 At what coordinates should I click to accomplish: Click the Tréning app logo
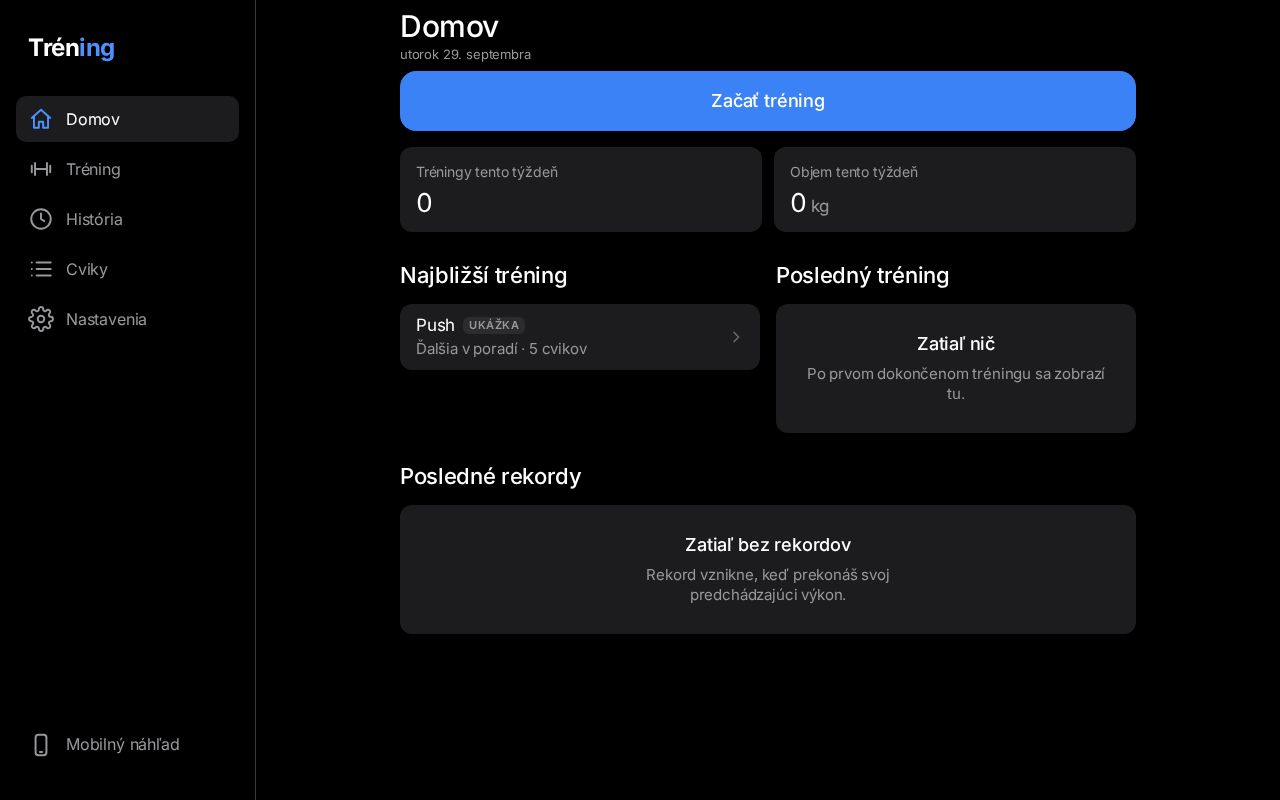pos(72,48)
